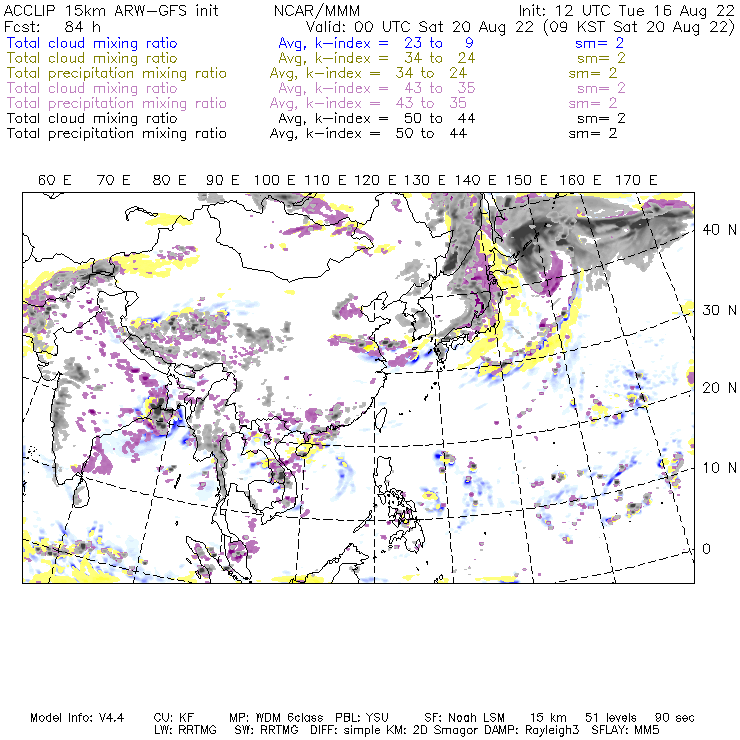Click the '110 E' longitude label
Screen dimensions: 740x740
325,180
